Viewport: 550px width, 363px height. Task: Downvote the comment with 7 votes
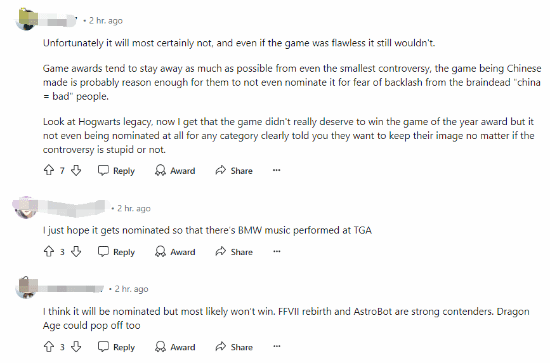pos(76,170)
